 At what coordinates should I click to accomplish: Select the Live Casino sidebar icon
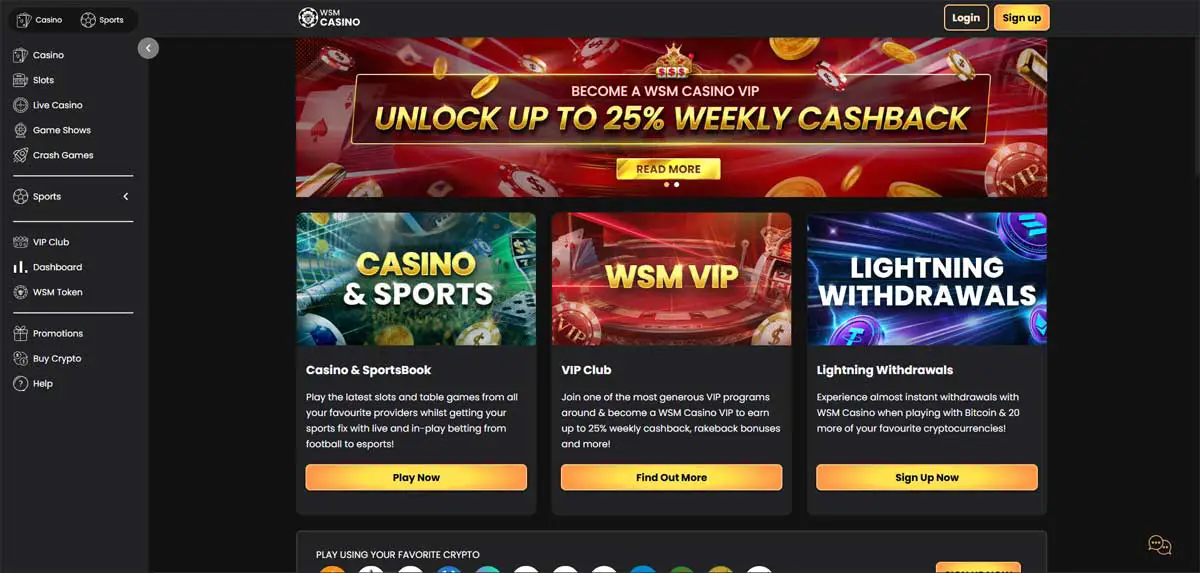point(20,105)
